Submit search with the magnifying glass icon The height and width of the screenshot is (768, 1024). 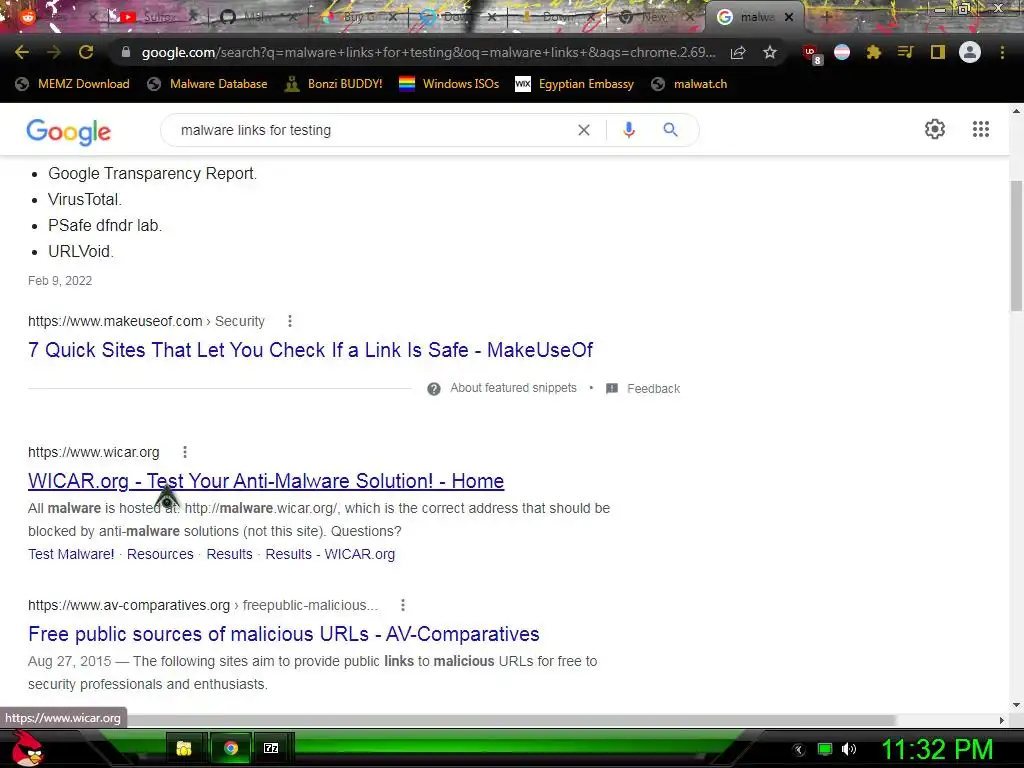(670, 130)
